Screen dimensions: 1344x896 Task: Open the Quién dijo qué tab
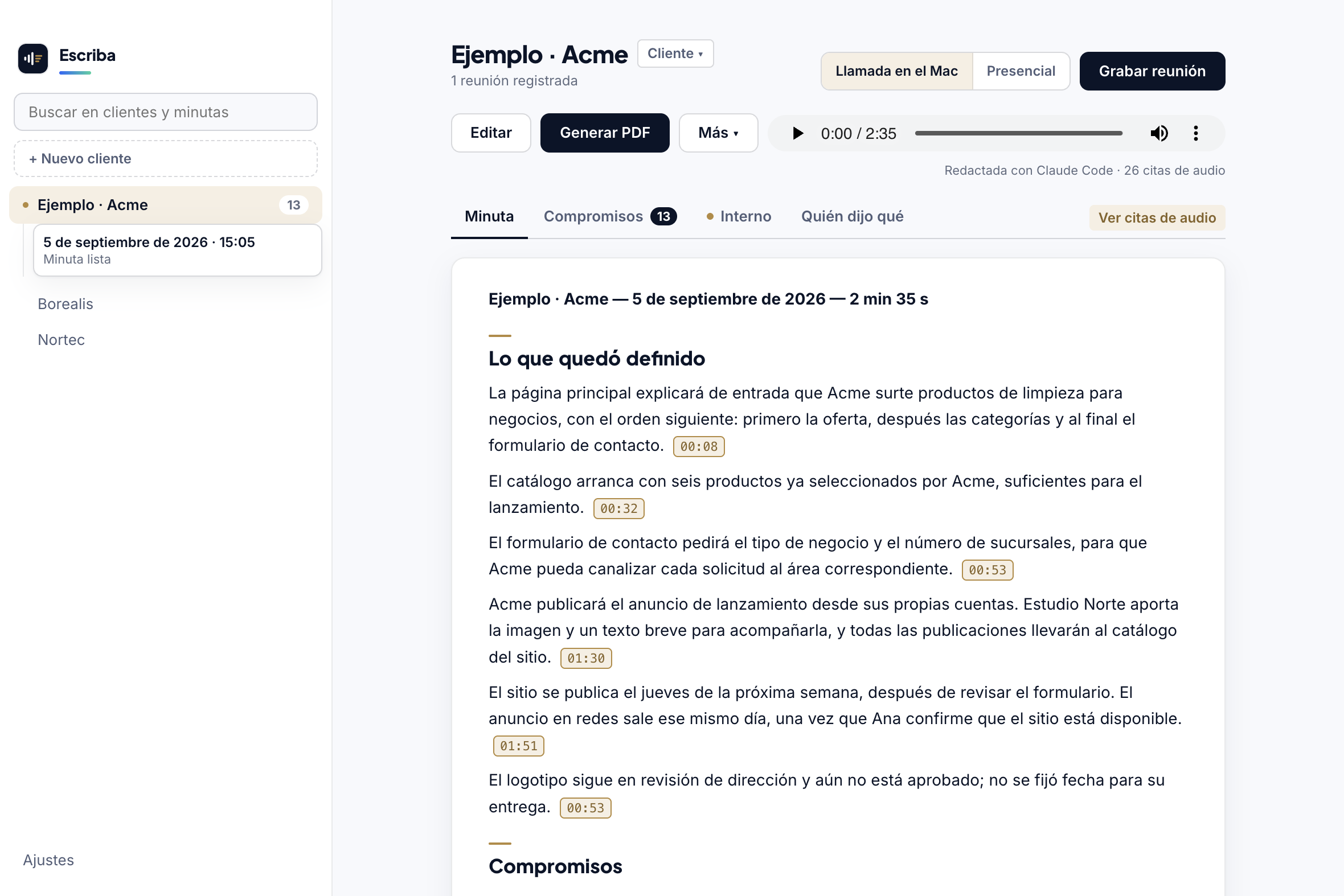852,216
